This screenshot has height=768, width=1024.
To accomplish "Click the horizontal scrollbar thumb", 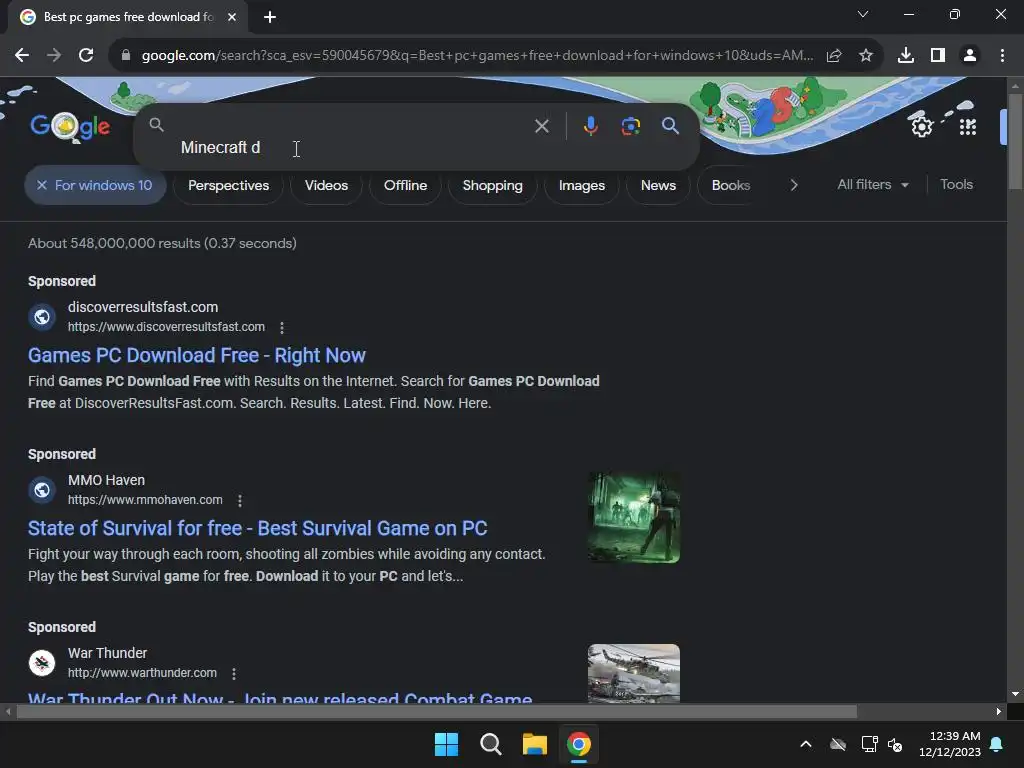I will [x=436, y=712].
